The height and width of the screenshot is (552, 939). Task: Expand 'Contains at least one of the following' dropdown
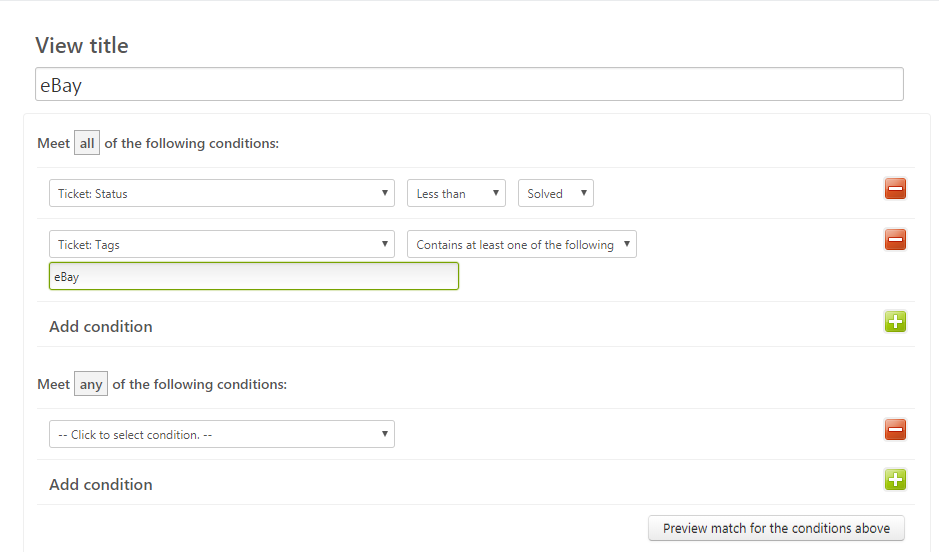click(522, 244)
